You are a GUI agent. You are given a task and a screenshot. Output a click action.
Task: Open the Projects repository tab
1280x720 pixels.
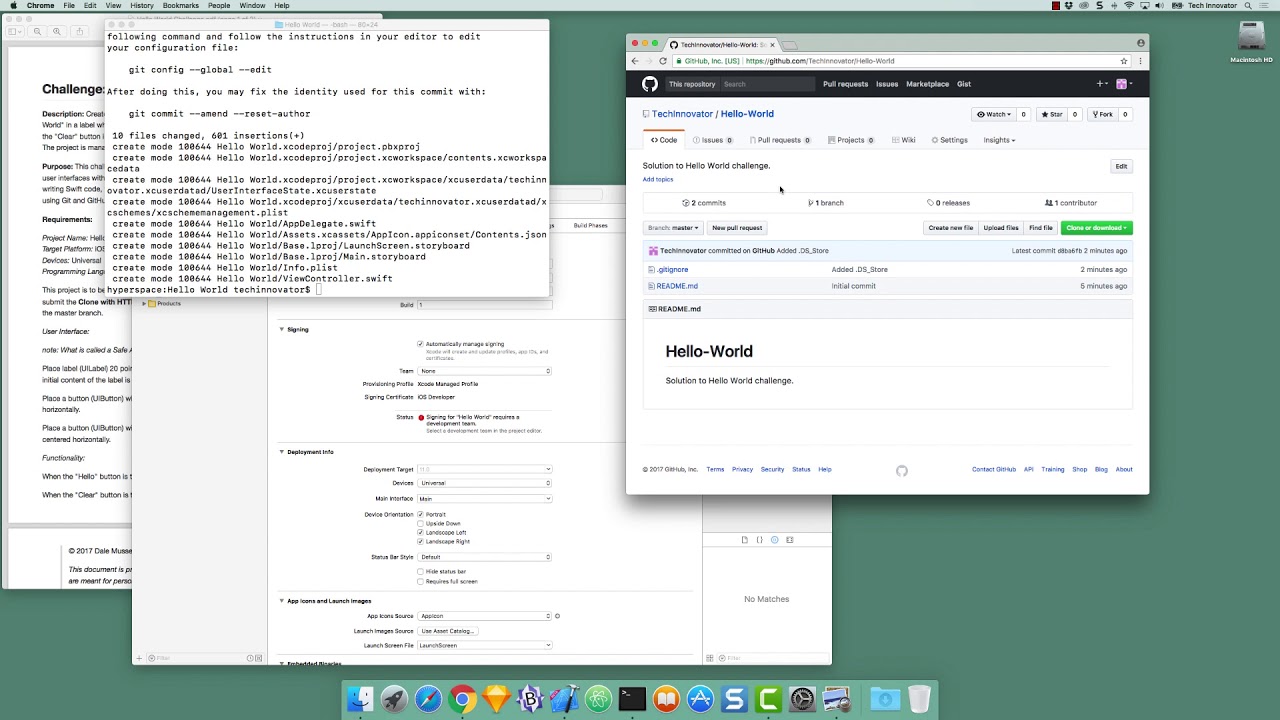pyautogui.click(x=851, y=140)
